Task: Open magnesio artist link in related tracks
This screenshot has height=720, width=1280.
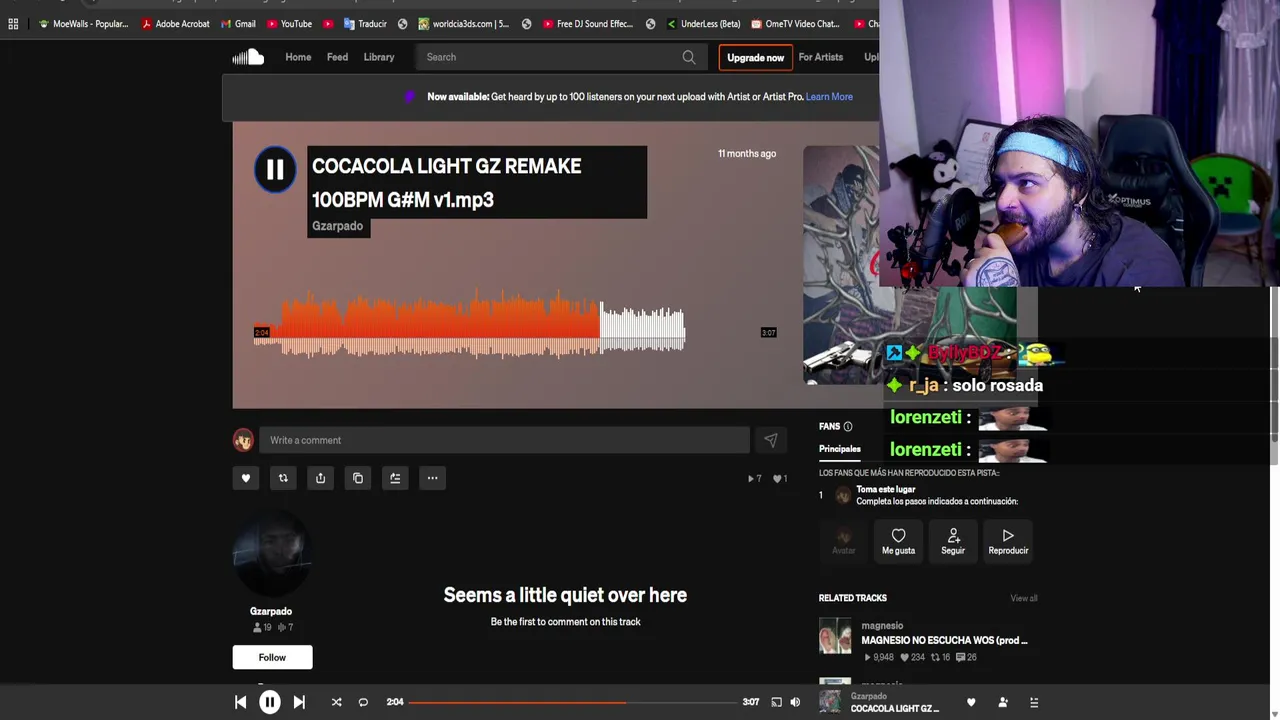Action: (x=882, y=626)
